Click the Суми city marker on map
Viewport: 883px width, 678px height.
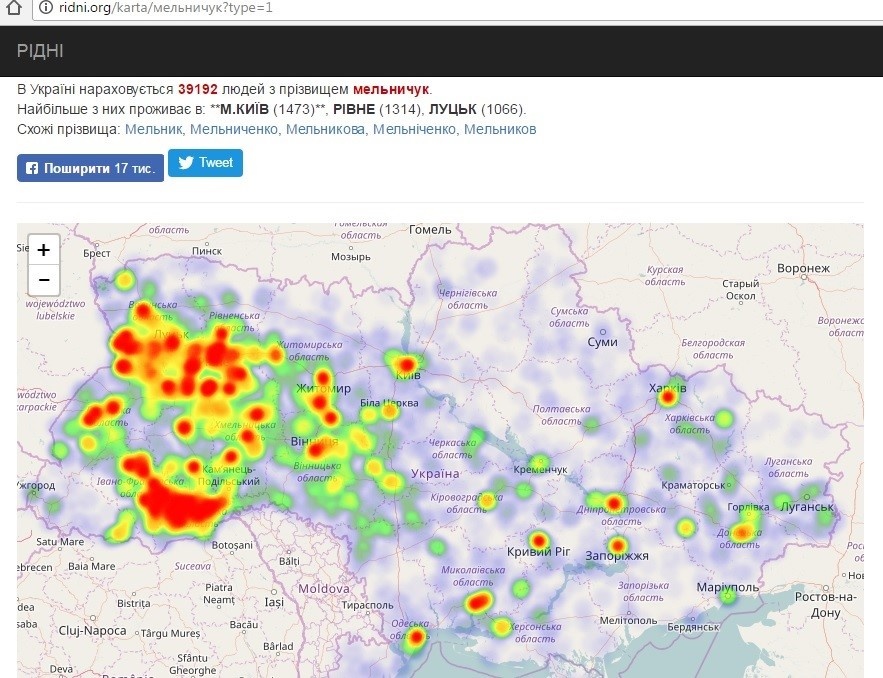[603, 332]
